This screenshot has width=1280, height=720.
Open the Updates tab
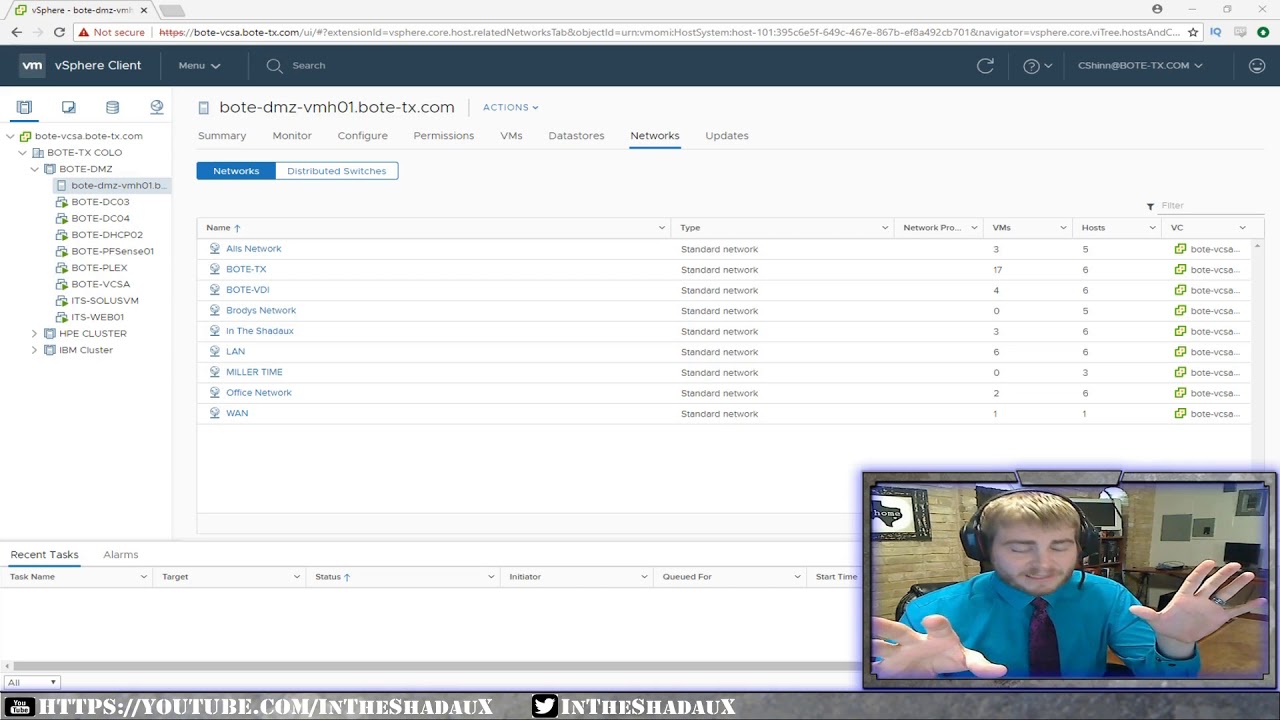(x=727, y=136)
